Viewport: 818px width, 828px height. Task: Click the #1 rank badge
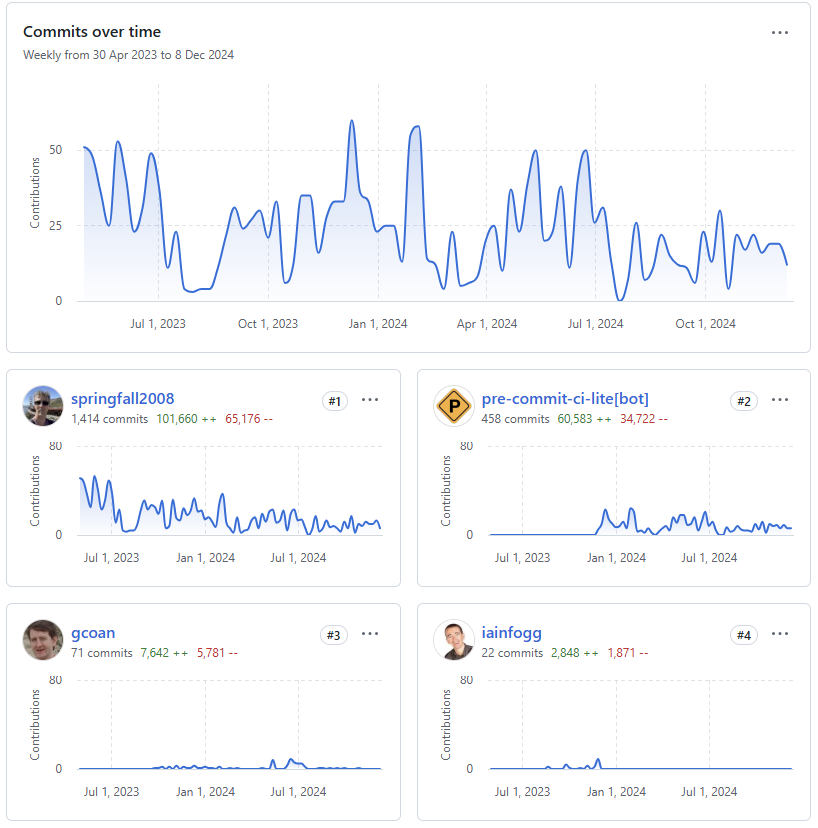(335, 401)
